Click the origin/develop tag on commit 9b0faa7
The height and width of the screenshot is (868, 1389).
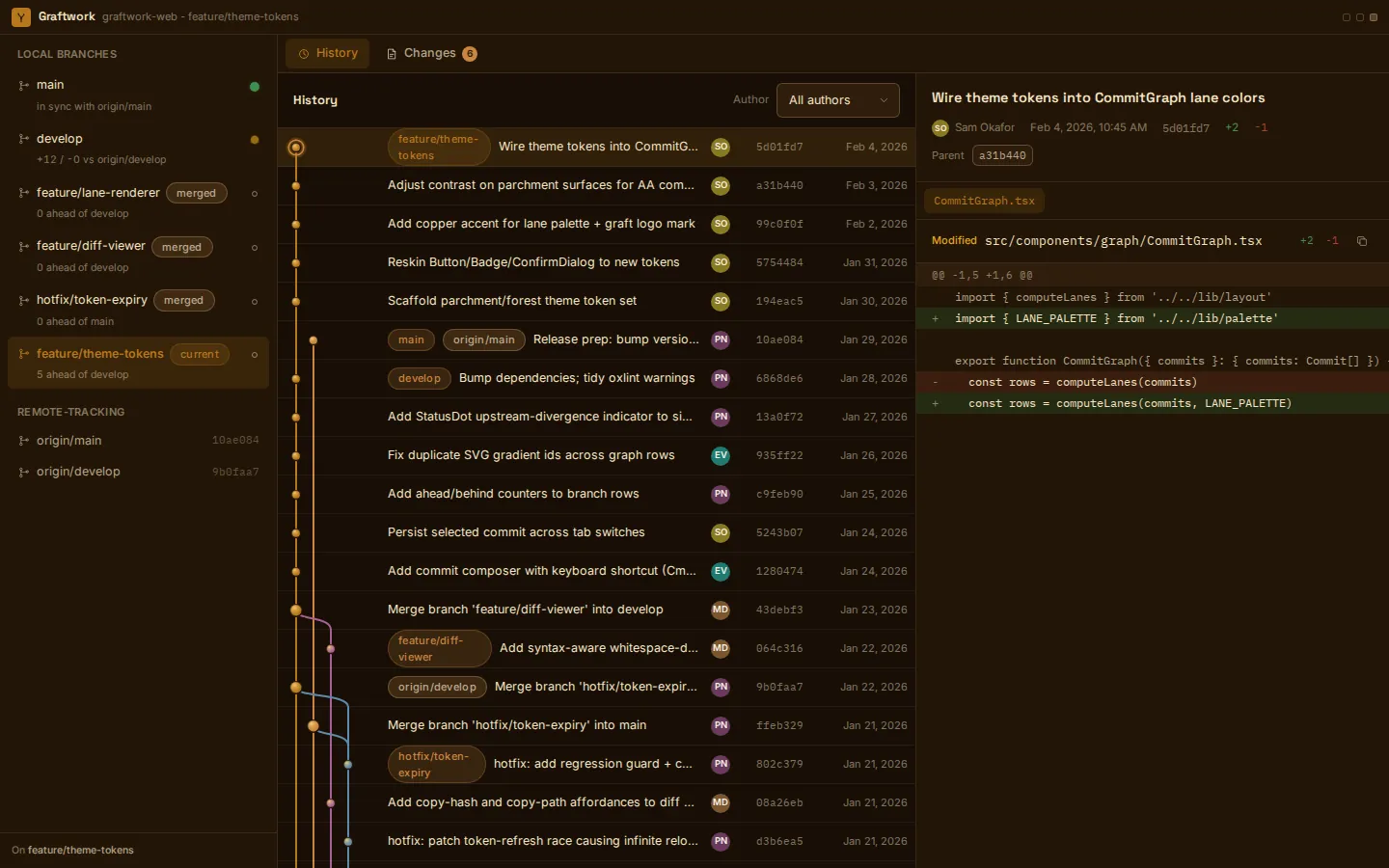(x=437, y=687)
